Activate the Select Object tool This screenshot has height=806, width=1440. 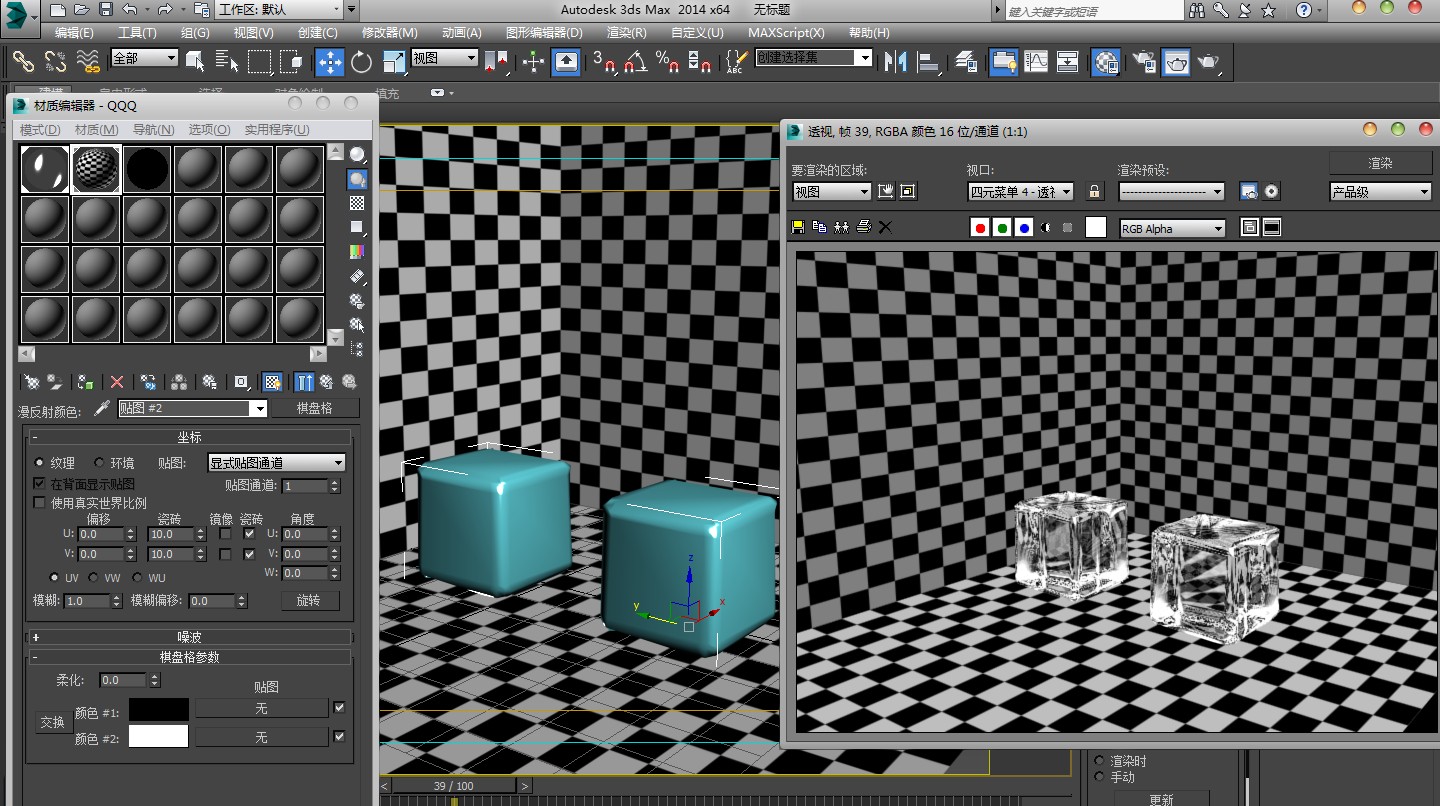195,62
